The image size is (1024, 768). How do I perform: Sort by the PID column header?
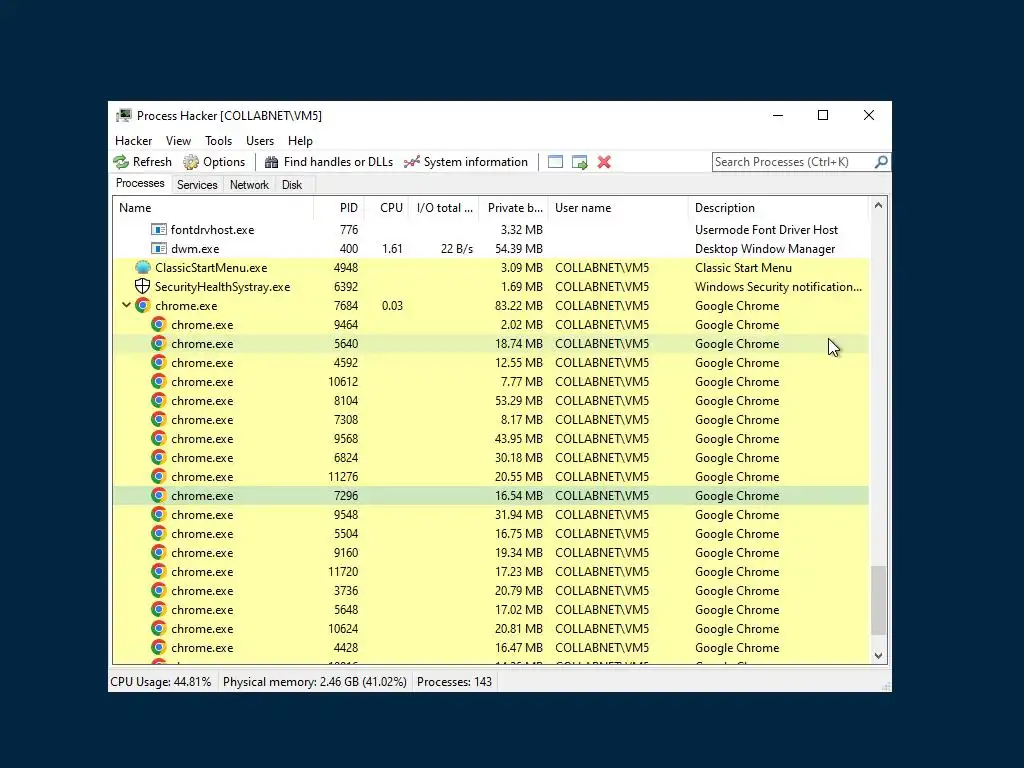click(339, 208)
